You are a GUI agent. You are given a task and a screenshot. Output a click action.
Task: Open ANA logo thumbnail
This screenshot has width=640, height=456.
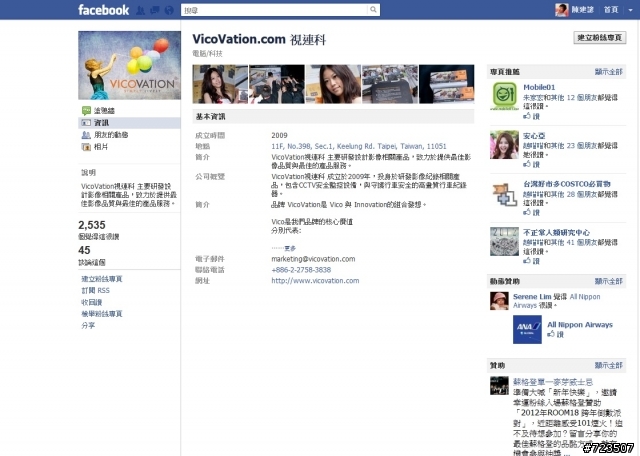527,329
